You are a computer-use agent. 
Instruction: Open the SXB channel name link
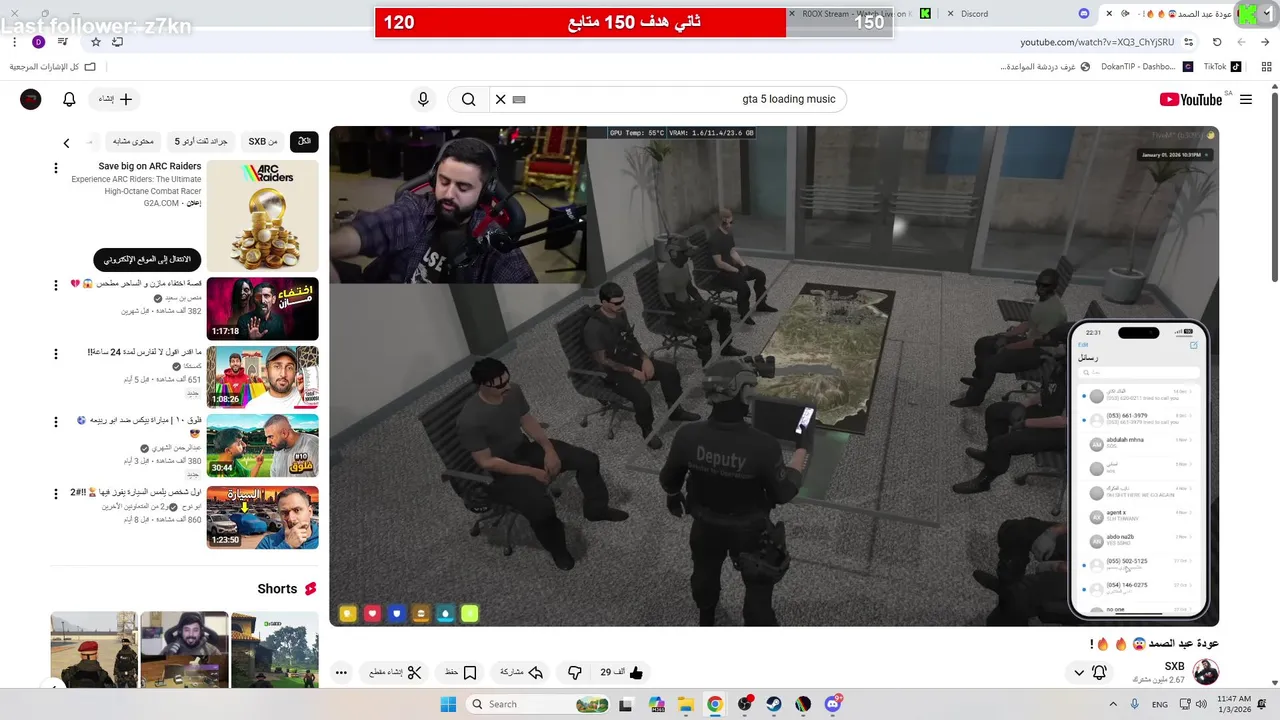1174,667
